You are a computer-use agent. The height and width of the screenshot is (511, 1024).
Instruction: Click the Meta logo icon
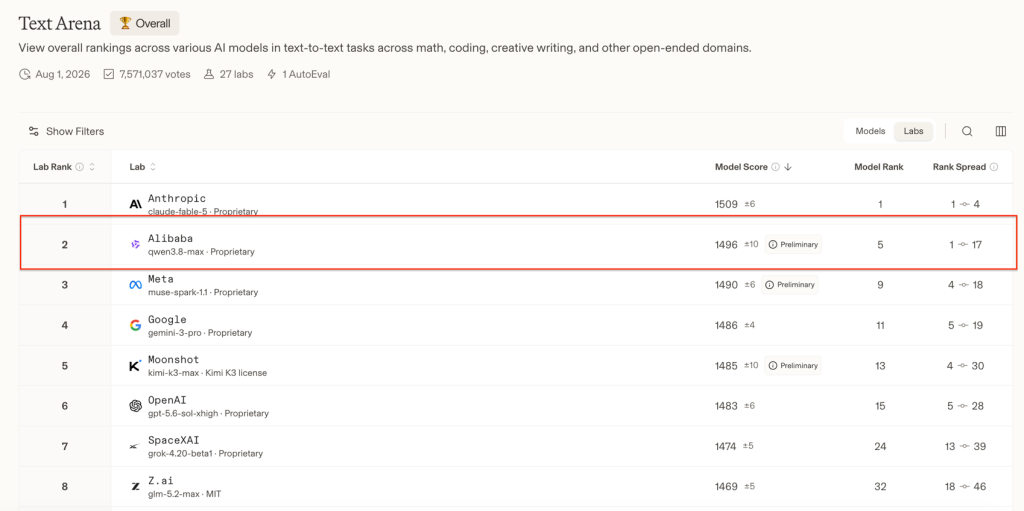tap(135, 285)
